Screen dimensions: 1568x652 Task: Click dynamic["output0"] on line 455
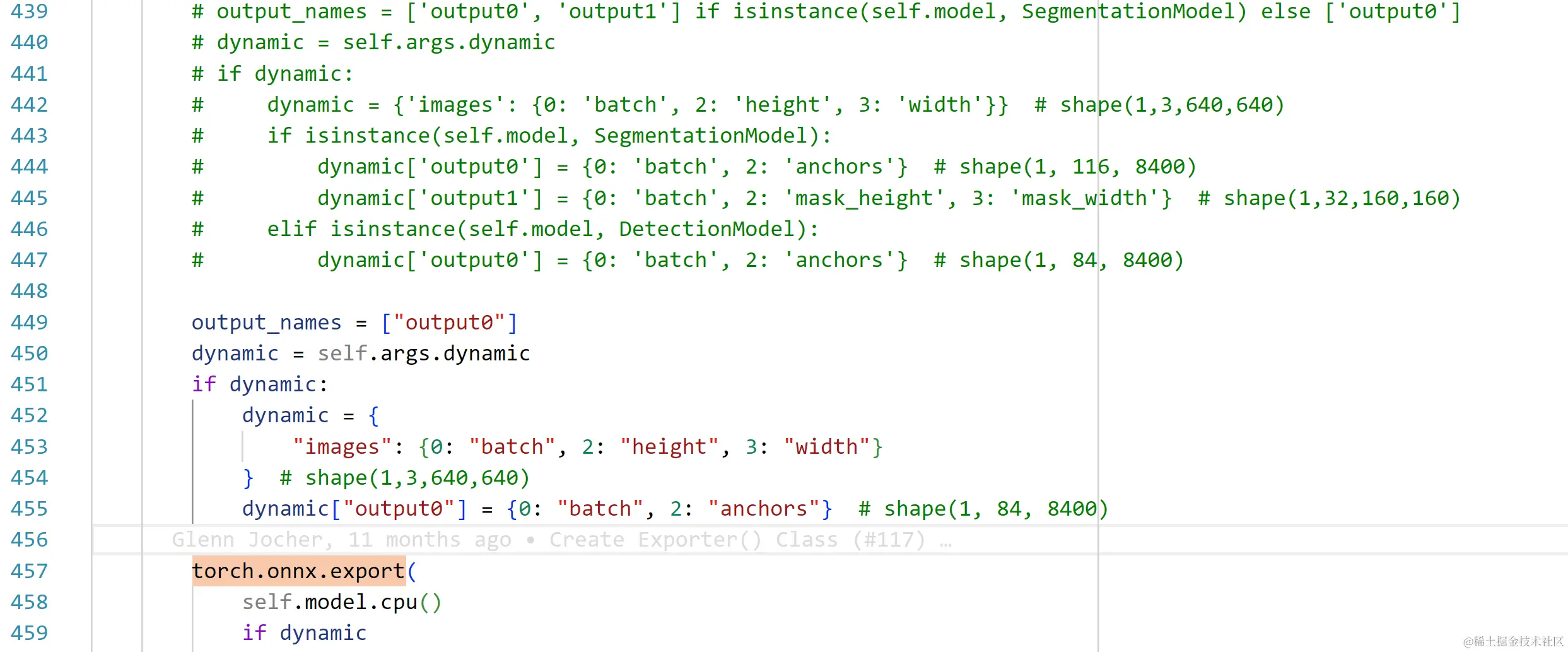354,509
